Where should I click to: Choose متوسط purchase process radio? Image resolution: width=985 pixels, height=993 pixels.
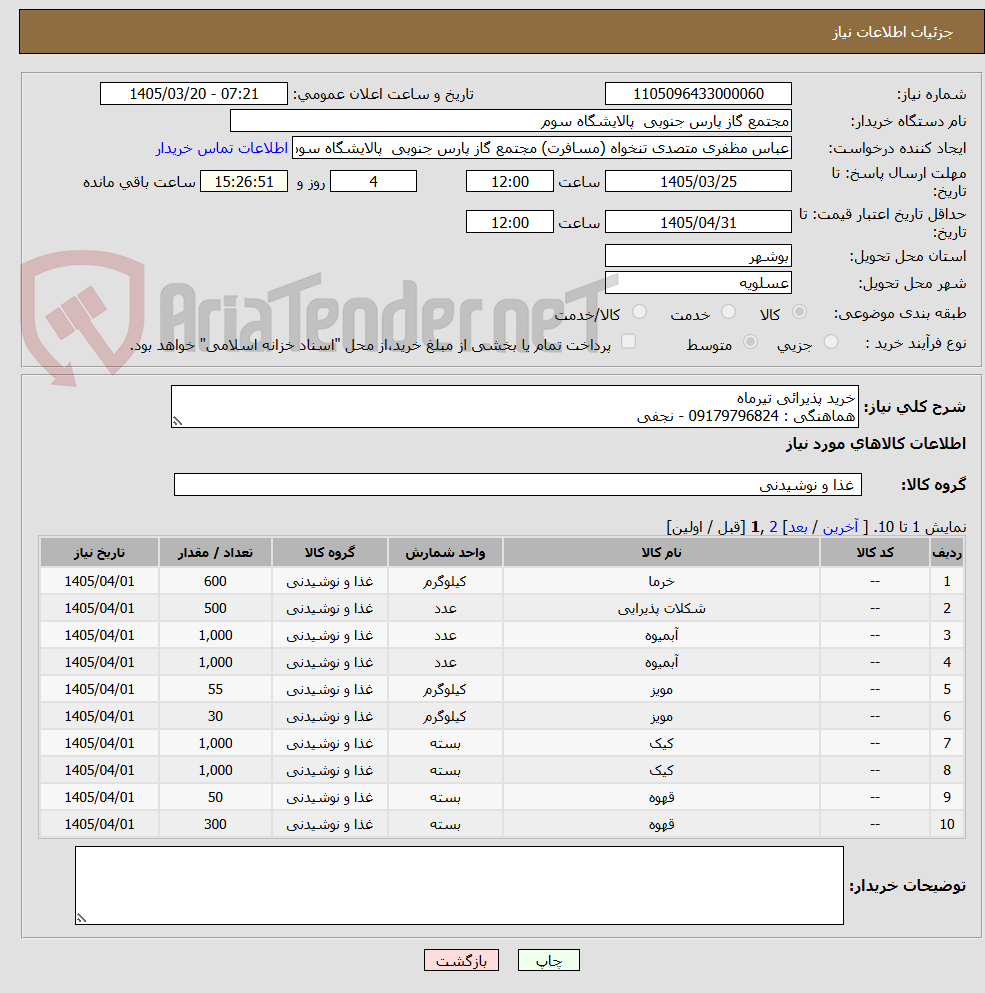[751, 342]
